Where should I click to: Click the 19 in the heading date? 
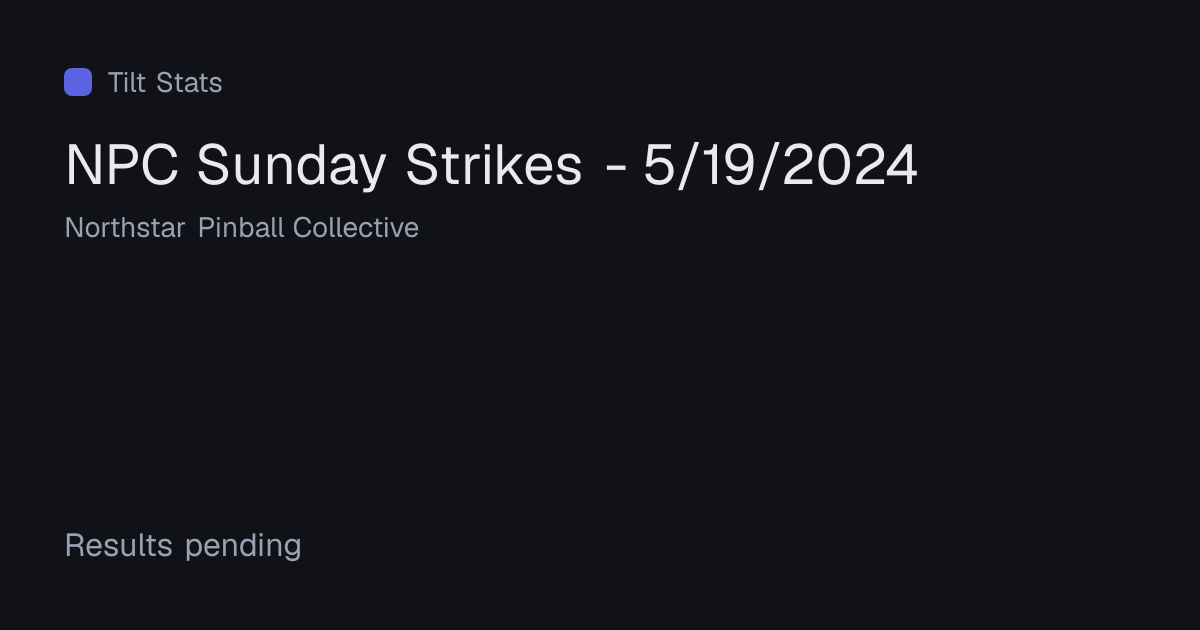click(729, 165)
